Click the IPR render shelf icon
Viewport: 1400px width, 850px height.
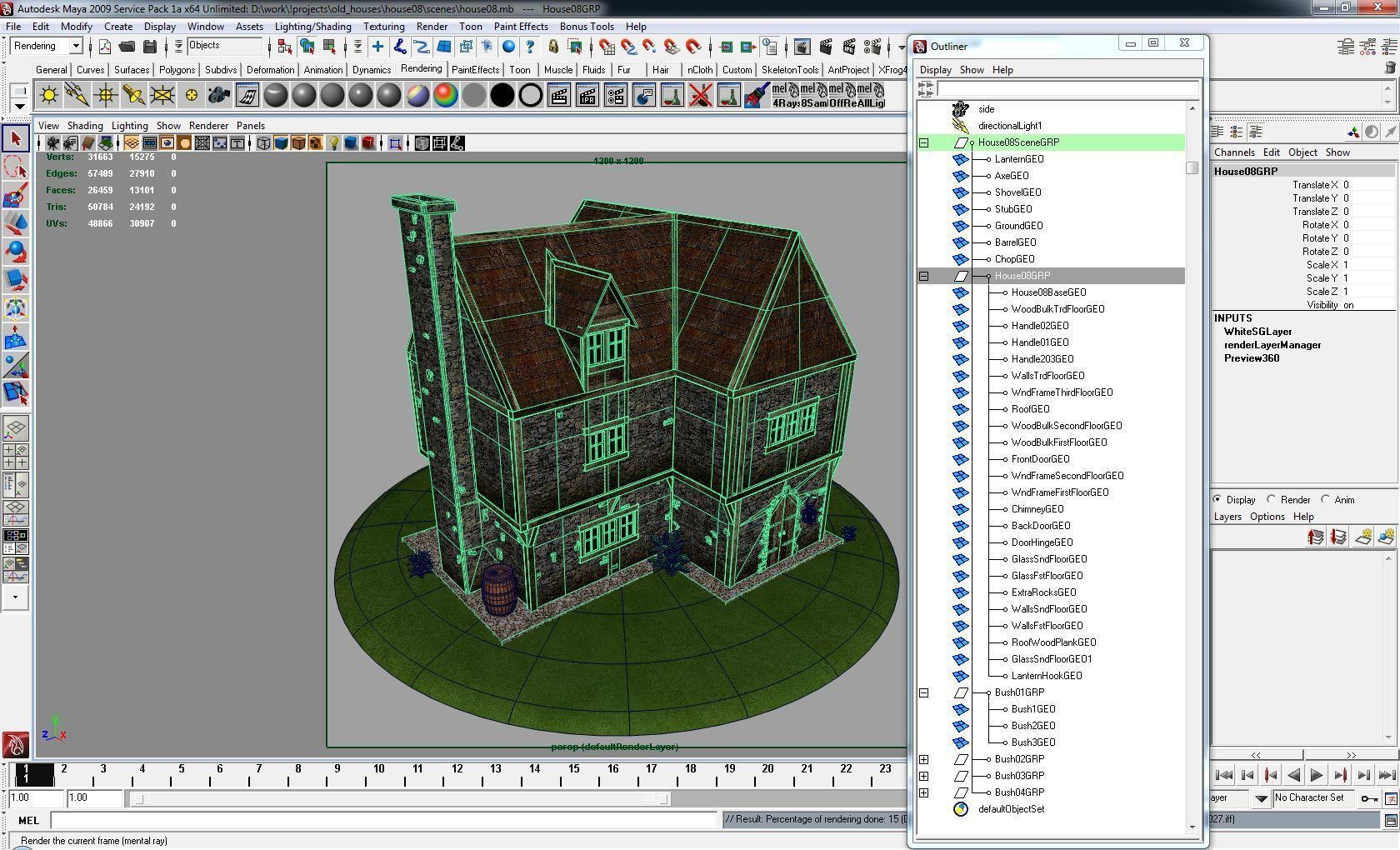click(x=587, y=96)
